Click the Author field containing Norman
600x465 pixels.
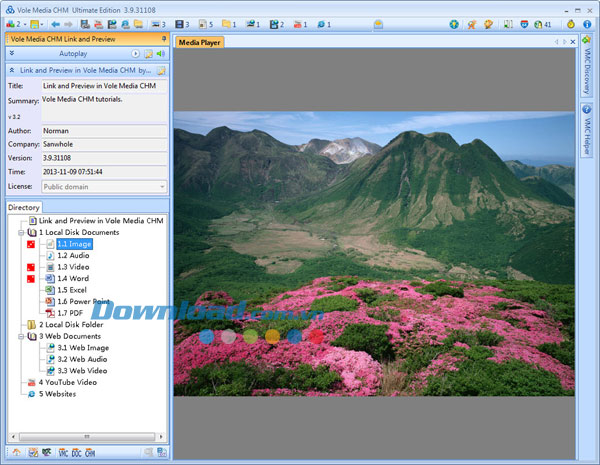point(103,130)
